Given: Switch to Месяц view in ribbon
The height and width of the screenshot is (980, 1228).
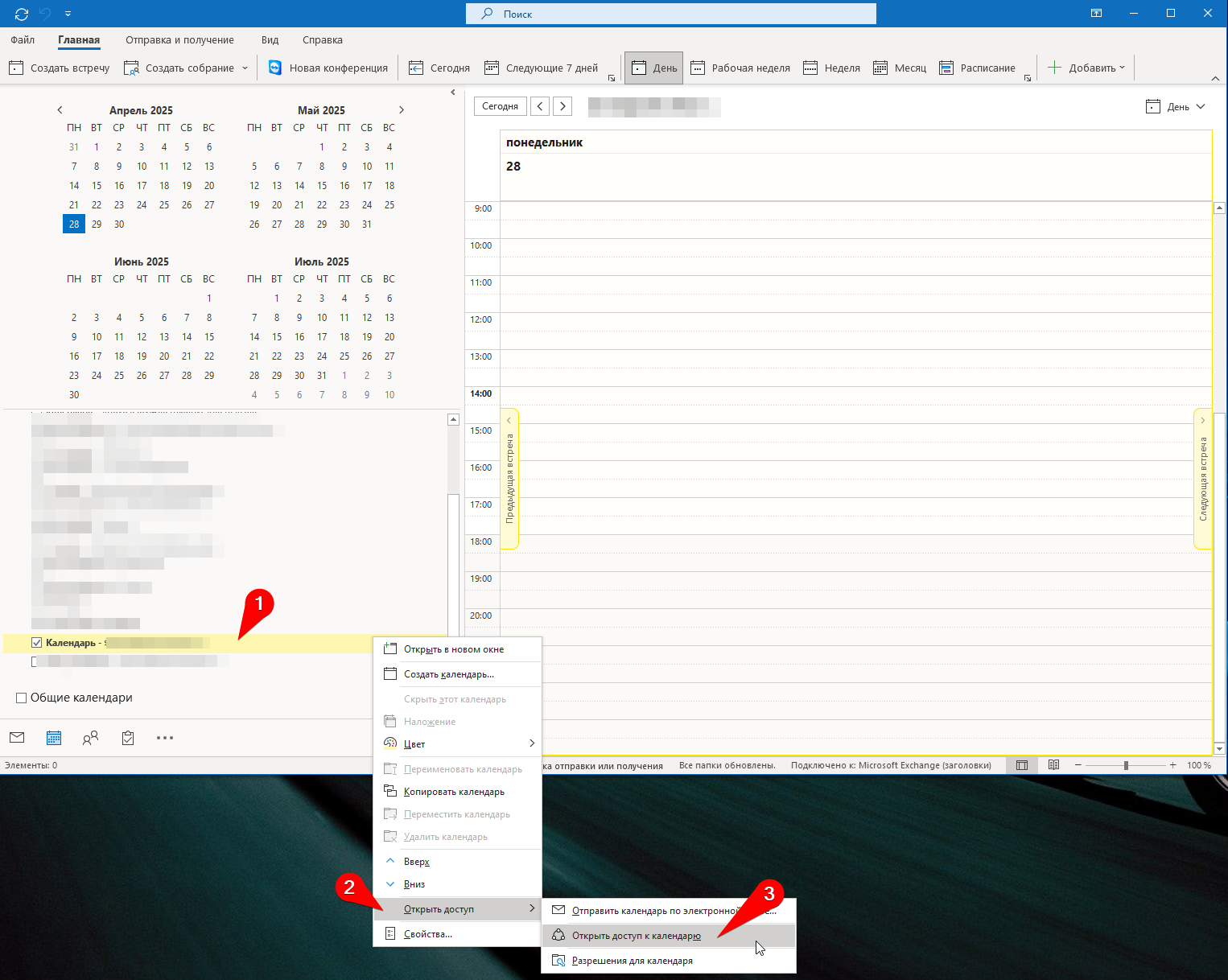Looking at the screenshot, I should tap(900, 68).
